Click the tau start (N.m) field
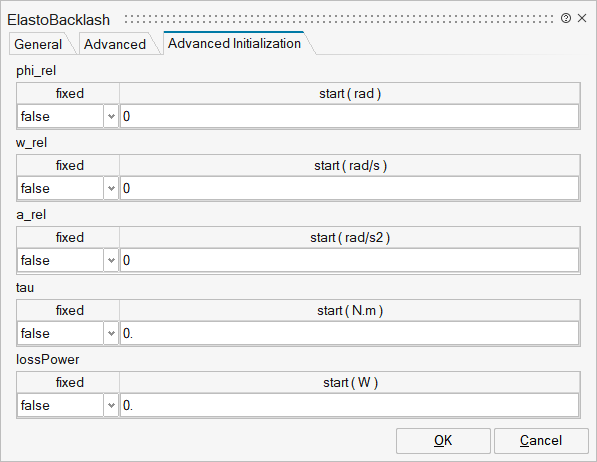The width and height of the screenshot is (597, 462). 350,333
